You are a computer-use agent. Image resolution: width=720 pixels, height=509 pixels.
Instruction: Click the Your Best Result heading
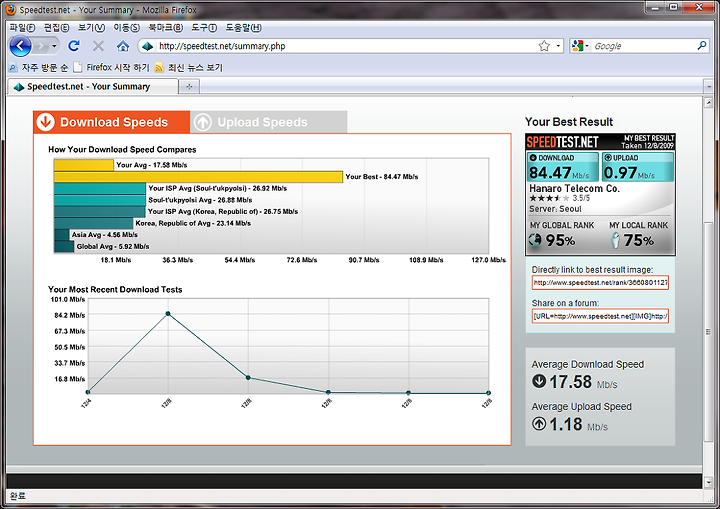569,122
